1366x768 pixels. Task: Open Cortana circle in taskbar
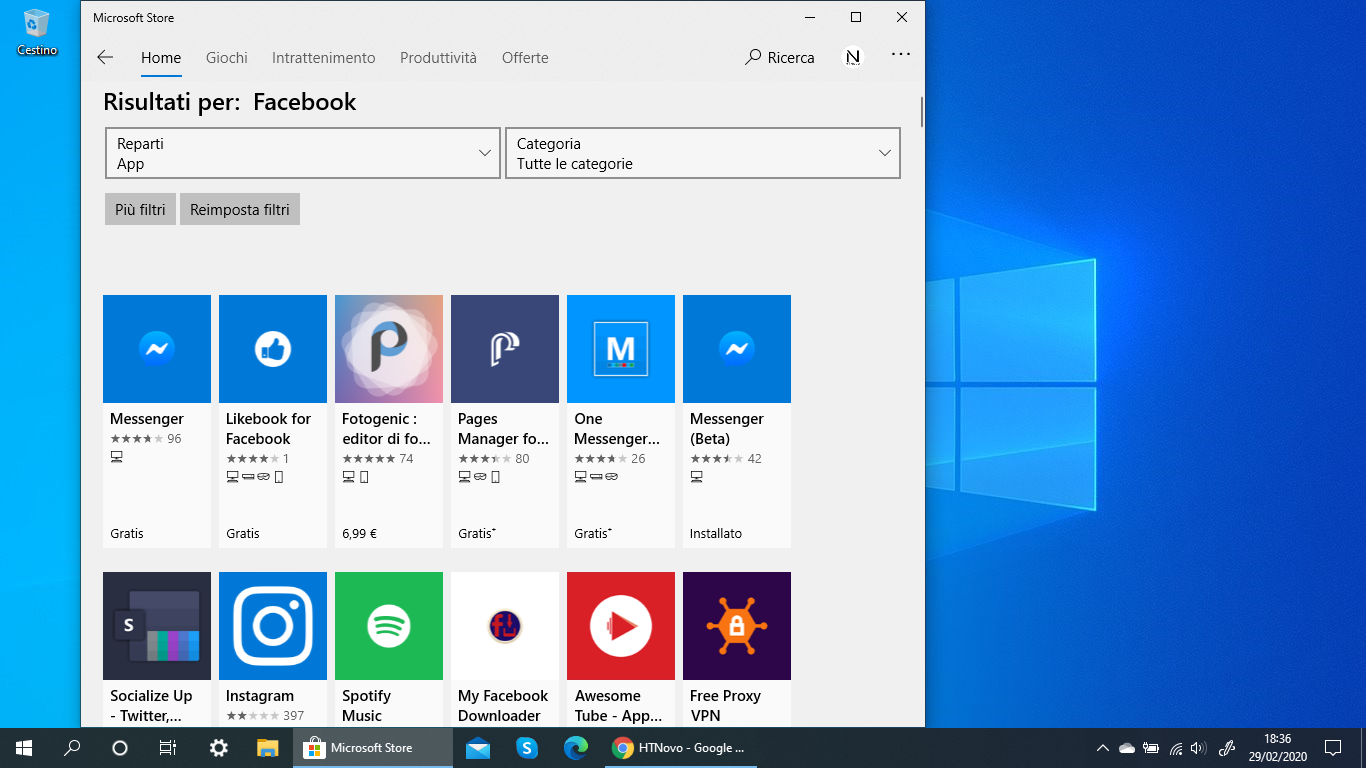click(x=120, y=747)
